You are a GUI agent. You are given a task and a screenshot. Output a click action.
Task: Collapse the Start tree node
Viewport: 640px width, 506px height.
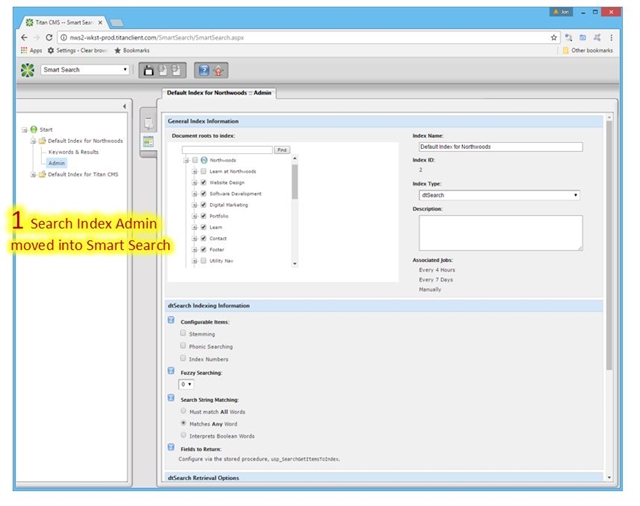[25, 130]
